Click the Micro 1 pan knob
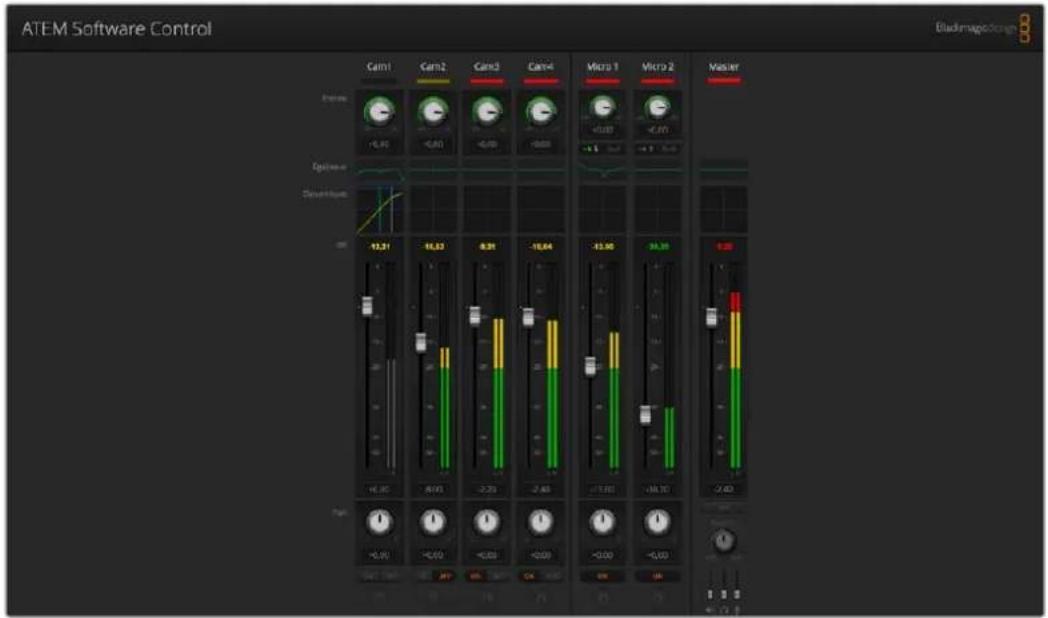The width and height of the screenshot is (1048, 618). (x=602, y=522)
